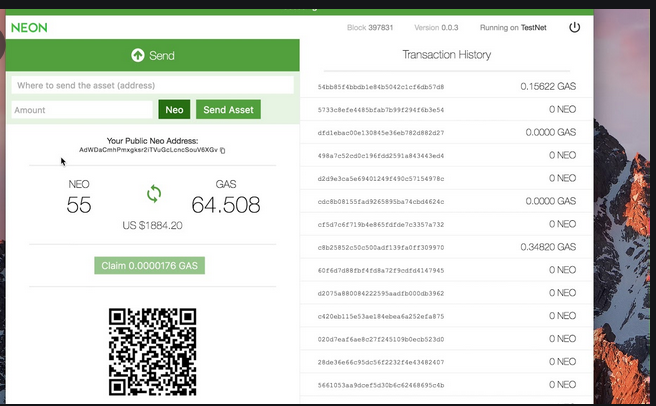Open transaction 60f6d7d88fbf4fd8a72f9cdfd4147945
The image size is (656, 406).
coord(381,270)
